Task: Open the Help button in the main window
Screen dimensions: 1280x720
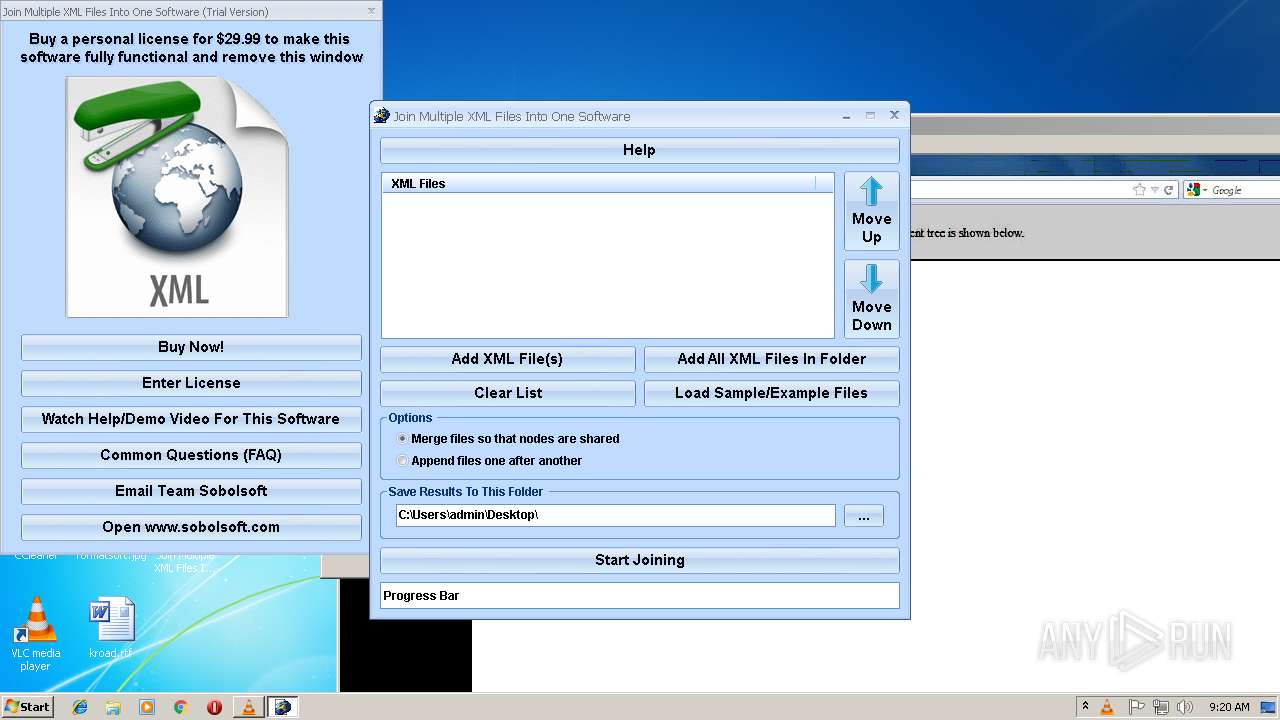Action: (x=639, y=150)
